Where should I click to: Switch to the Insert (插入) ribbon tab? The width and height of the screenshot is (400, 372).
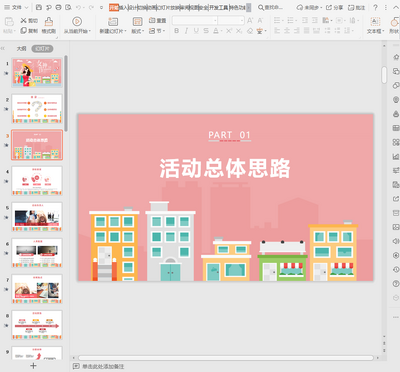(x=123, y=7)
